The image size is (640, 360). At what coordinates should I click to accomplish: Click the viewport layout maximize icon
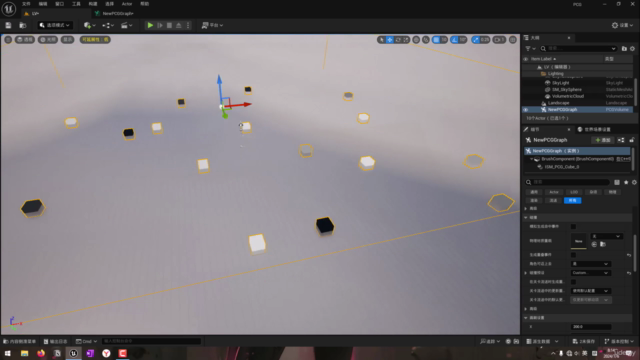click(513, 40)
